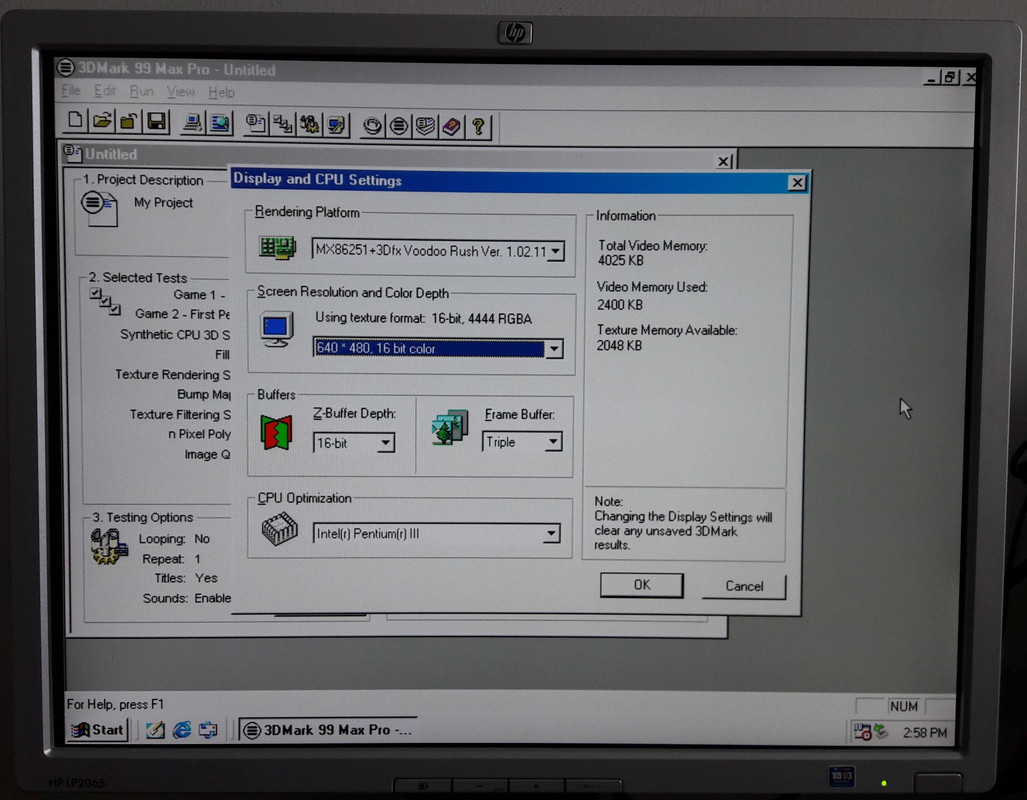Open the Windows Start menu
The image size is (1027, 800).
coord(97,729)
